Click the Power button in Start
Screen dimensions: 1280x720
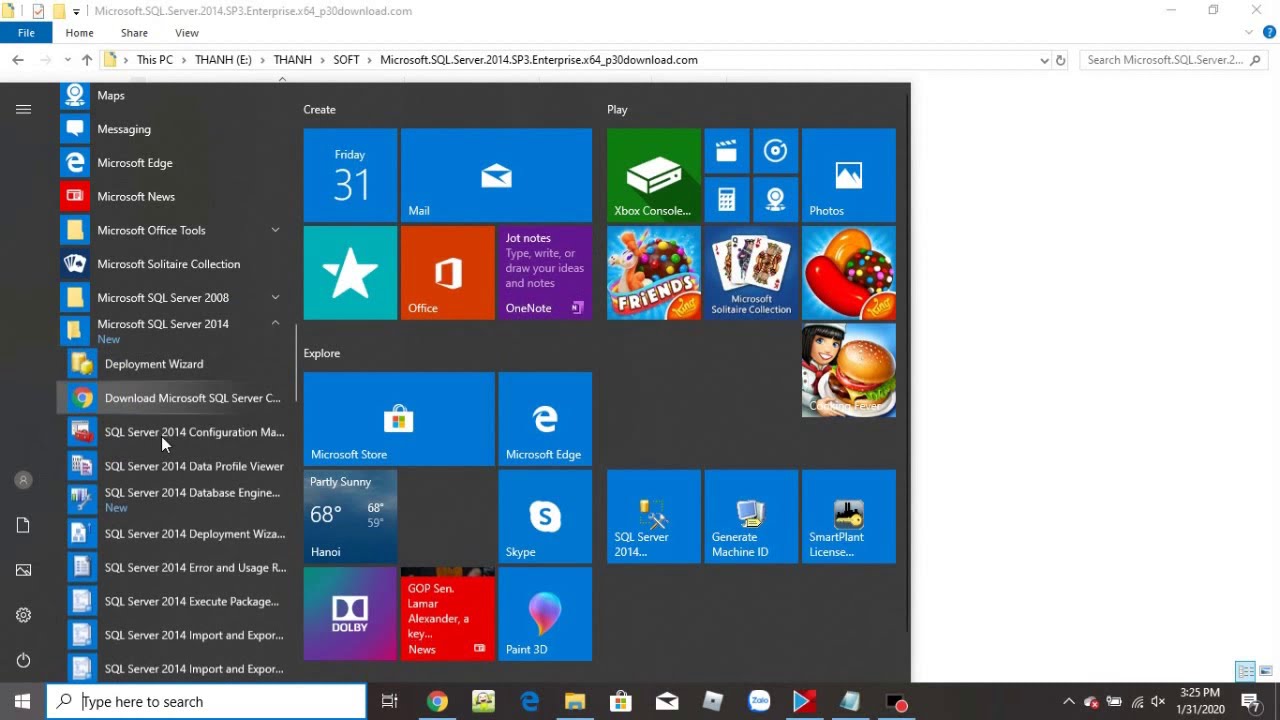pyautogui.click(x=23, y=660)
